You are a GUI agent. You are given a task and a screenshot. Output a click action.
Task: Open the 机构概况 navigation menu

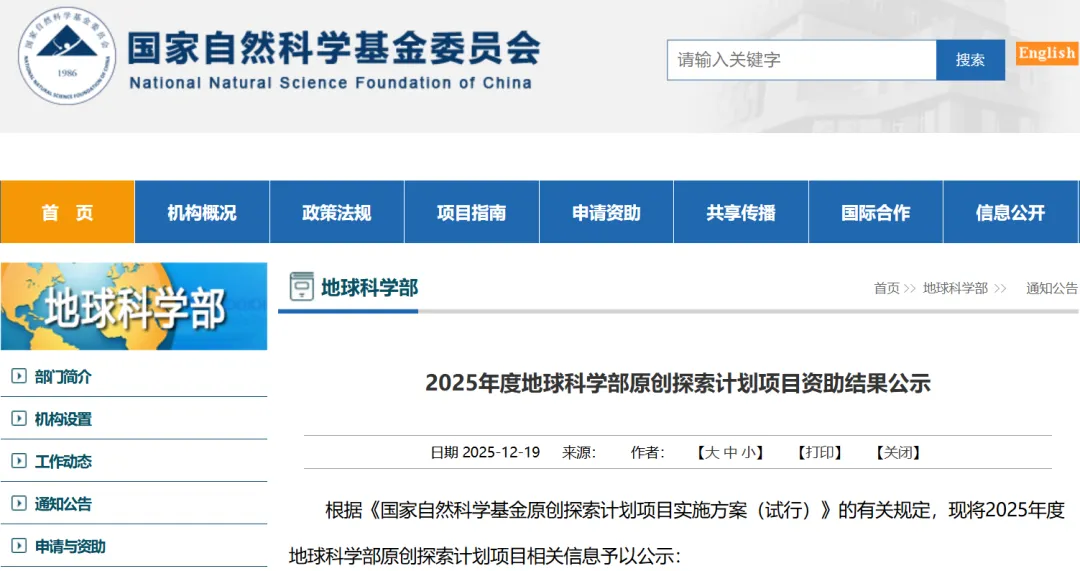(x=202, y=212)
